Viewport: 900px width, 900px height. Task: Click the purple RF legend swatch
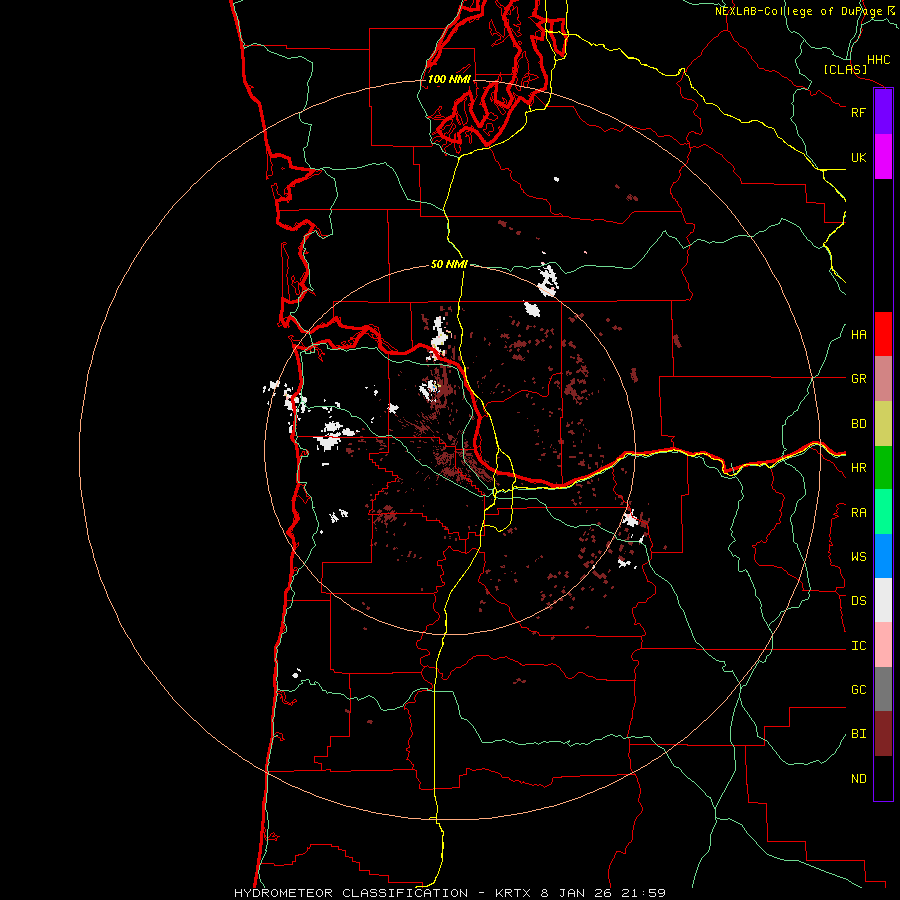(x=883, y=112)
